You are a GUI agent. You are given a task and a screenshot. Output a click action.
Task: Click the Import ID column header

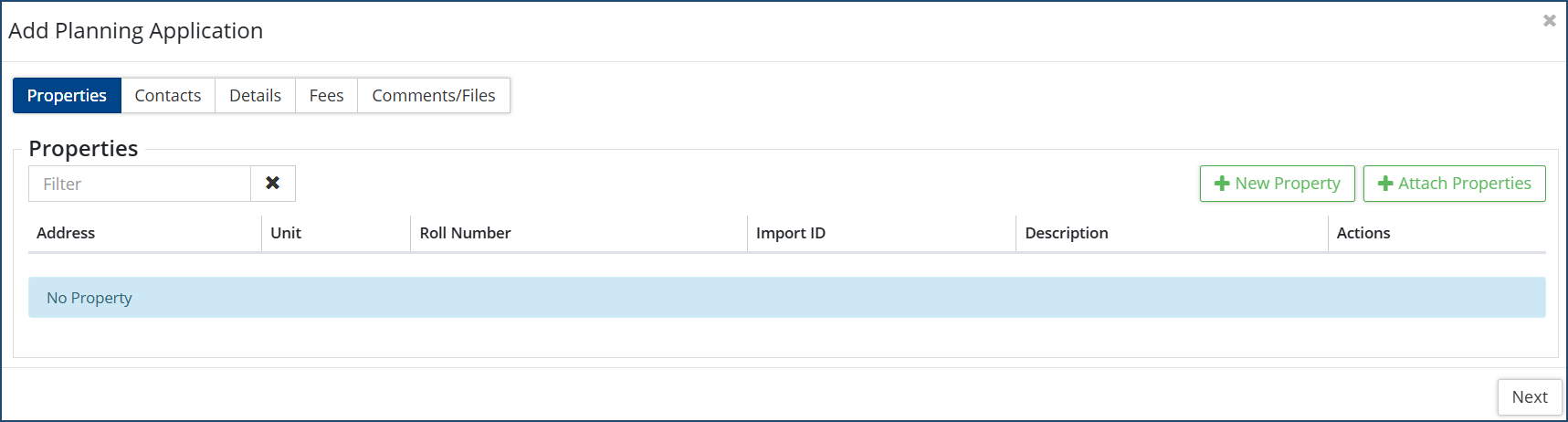pyautogui.click(x=790, y=233)
